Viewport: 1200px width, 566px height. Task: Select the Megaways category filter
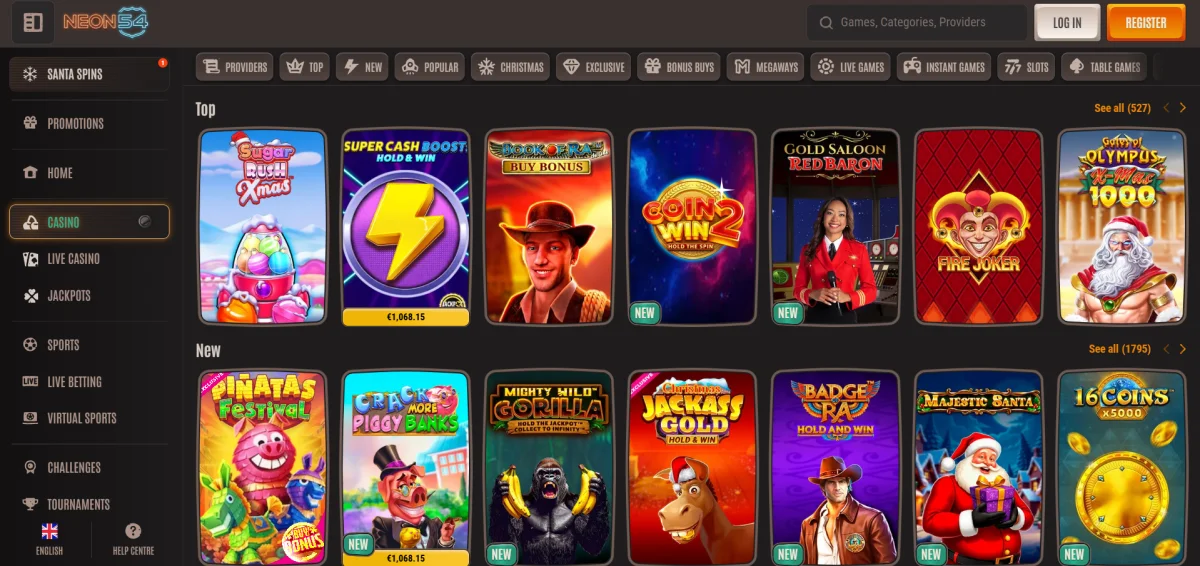tap(766, 67)
